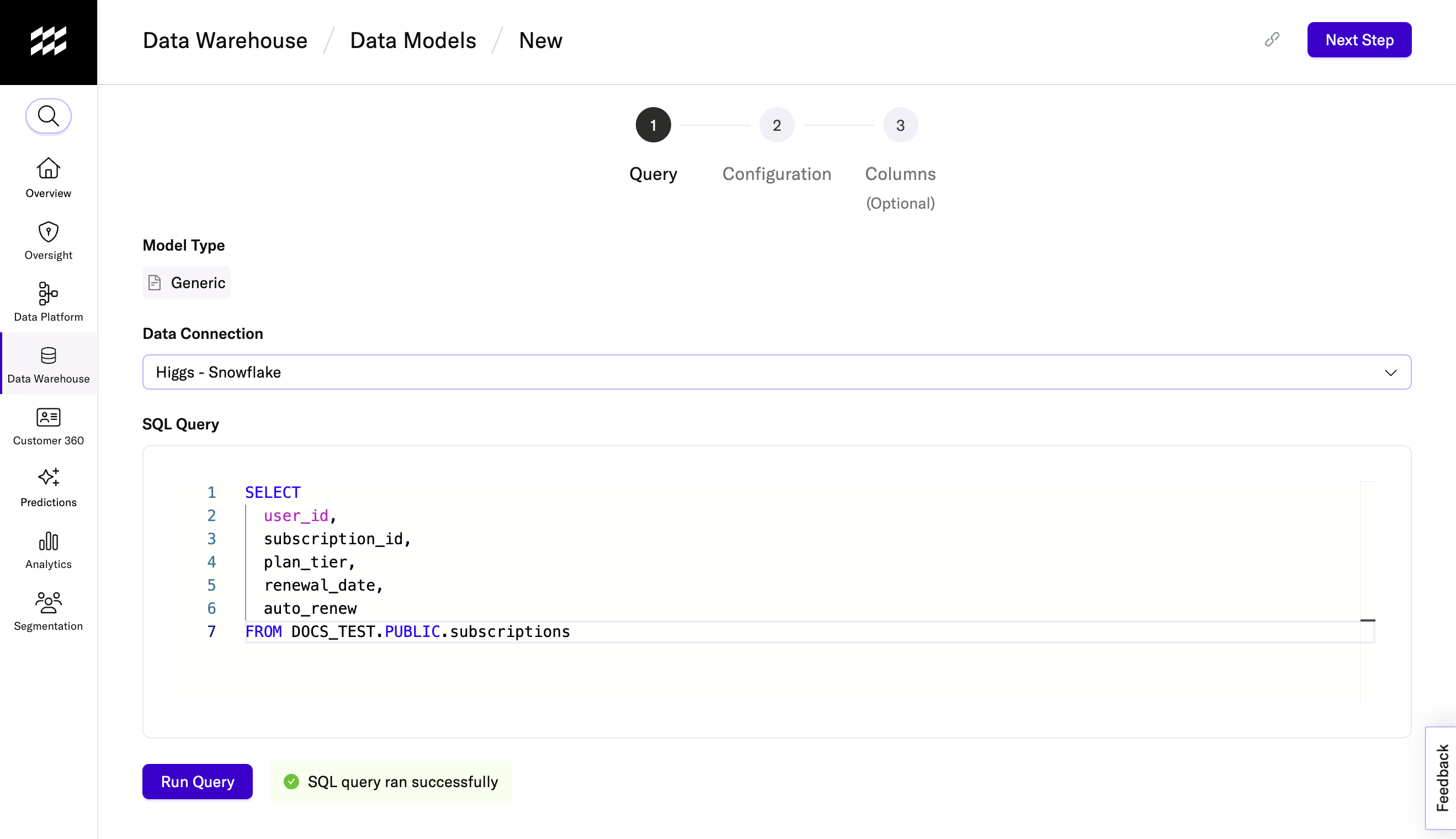Image resolution: width=1456 pixels, height=839 pixels.
Task: Click the Next Step button
Action: coord(1359,40)
